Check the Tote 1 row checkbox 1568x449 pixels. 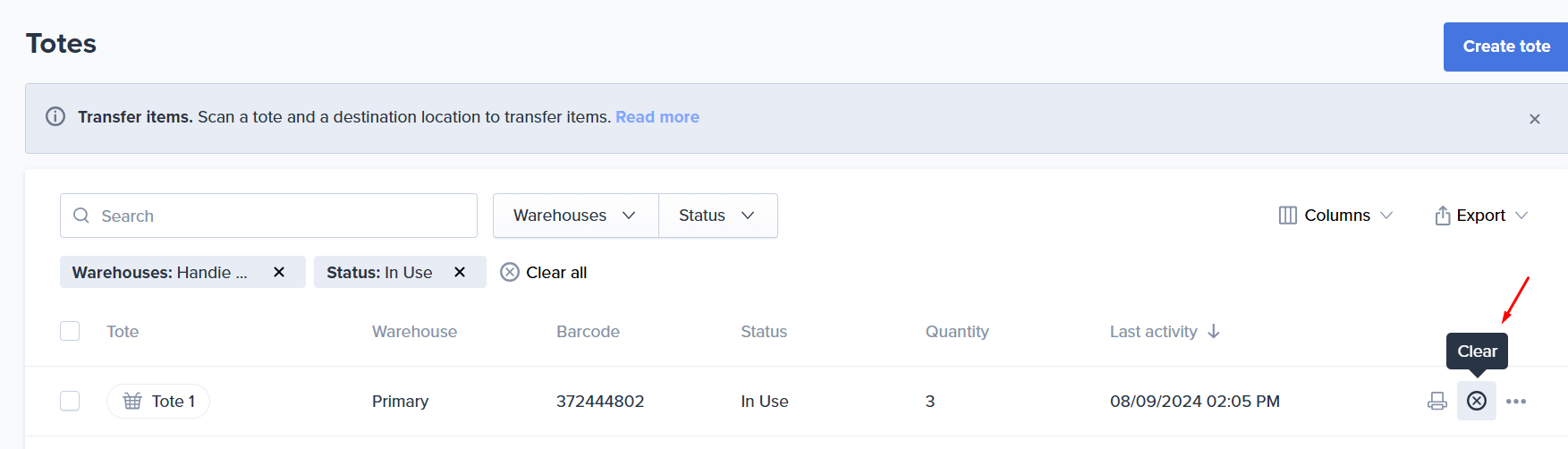click(x=70, y=401)
